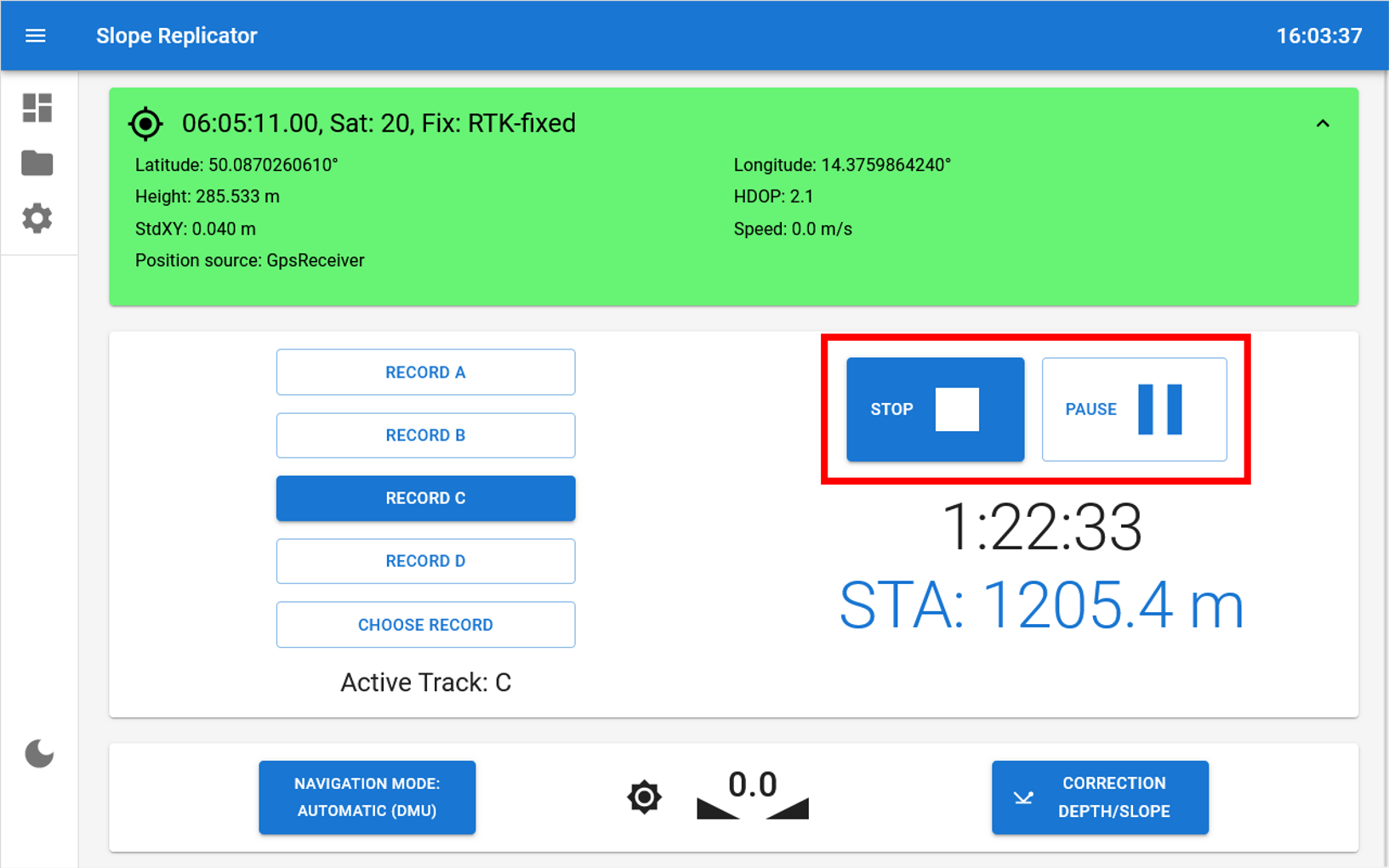
Task: Toggle dark mode with the moon icon
Action: pos(39,753)
